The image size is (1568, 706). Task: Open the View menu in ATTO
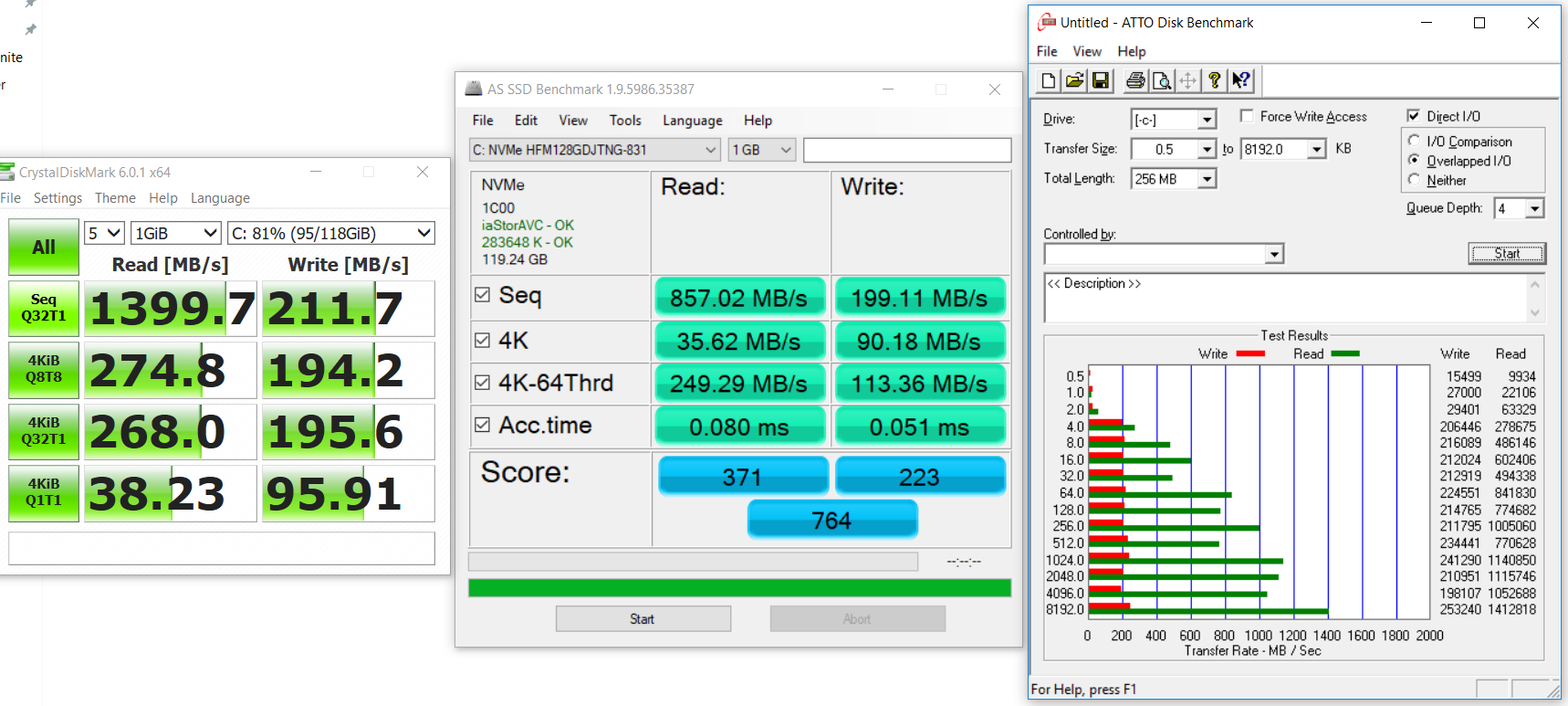[1087, 51]
